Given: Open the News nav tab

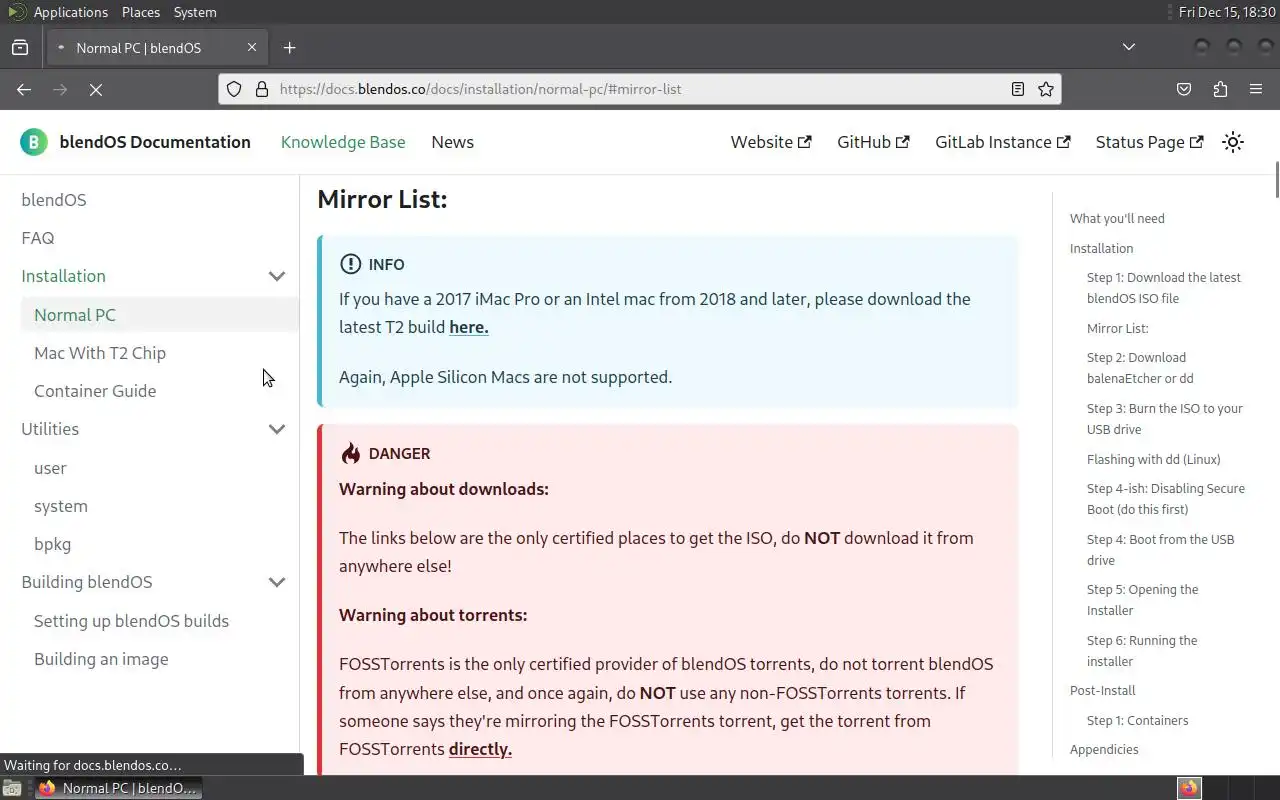Looking at the screenshot, I should click(x=453, y=142).
